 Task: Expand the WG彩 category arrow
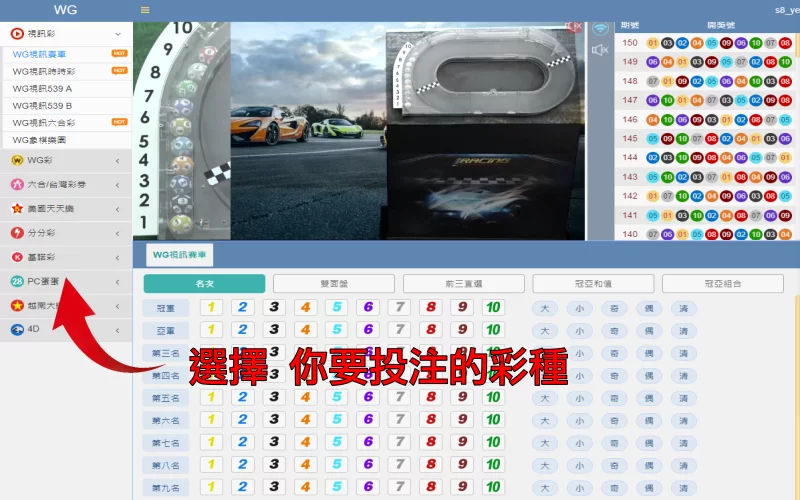[x=118, y=160]
